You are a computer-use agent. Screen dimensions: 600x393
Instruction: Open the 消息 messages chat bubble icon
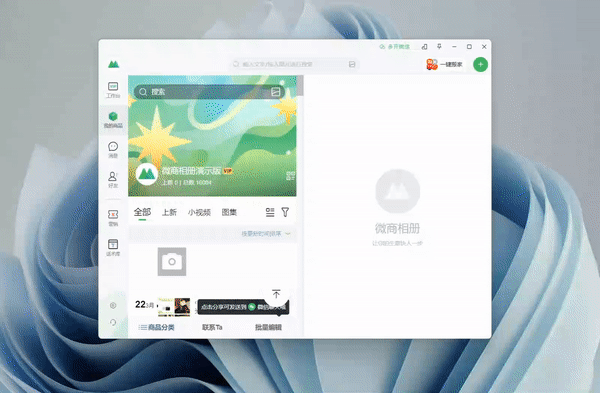[x=113, y=149]
